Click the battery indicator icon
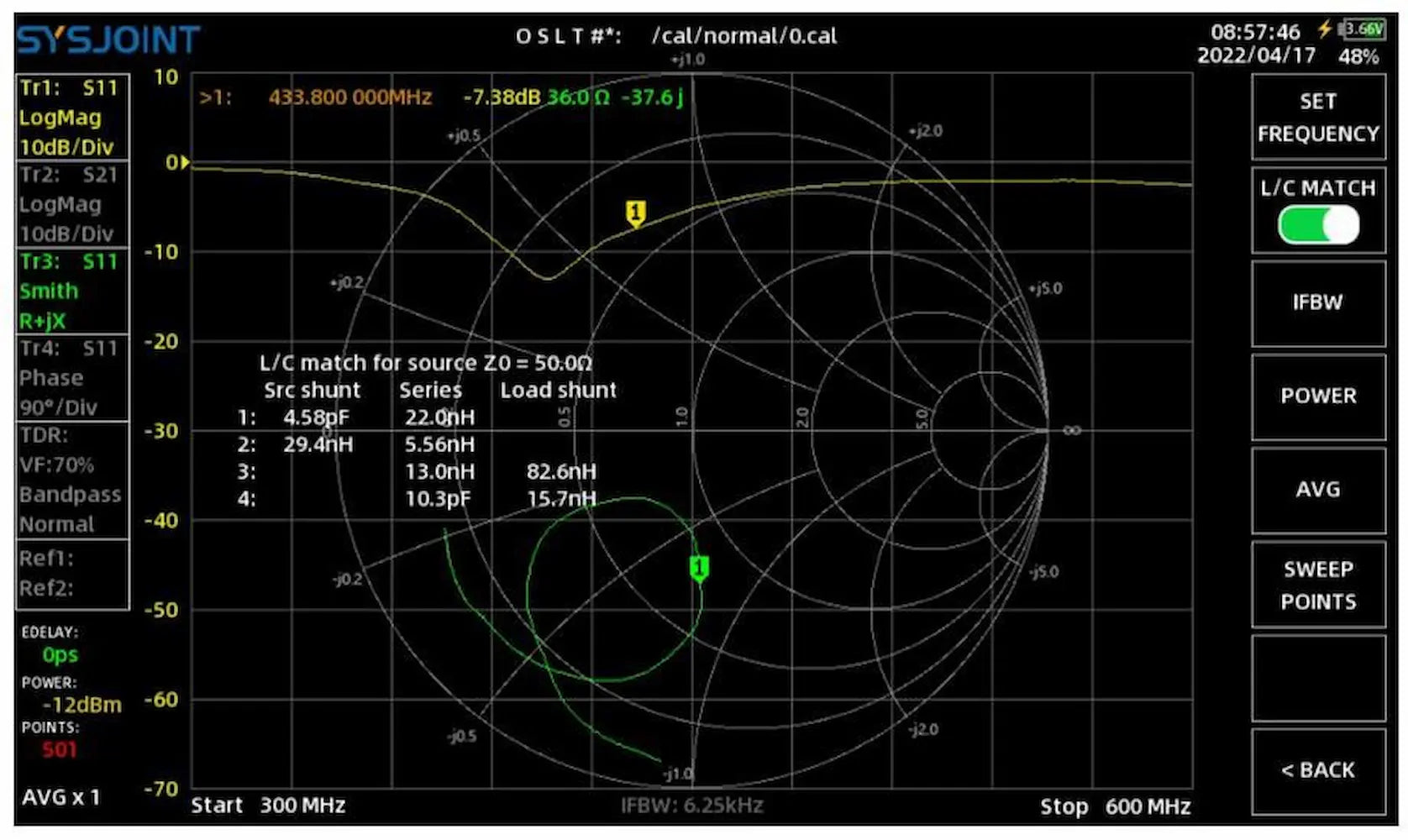 (x=1363, y=29)
